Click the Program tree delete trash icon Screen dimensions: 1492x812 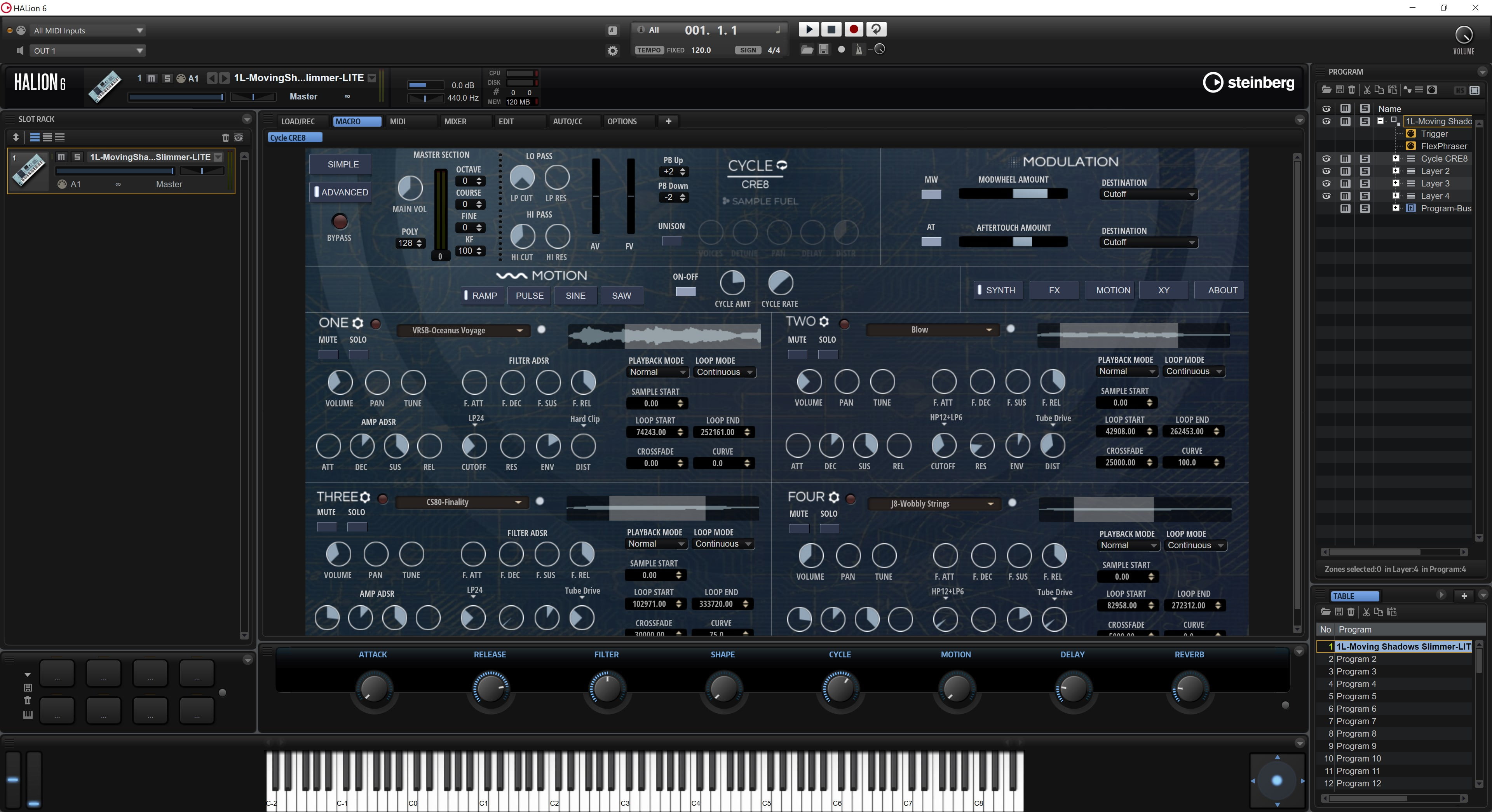(1352, 90)
